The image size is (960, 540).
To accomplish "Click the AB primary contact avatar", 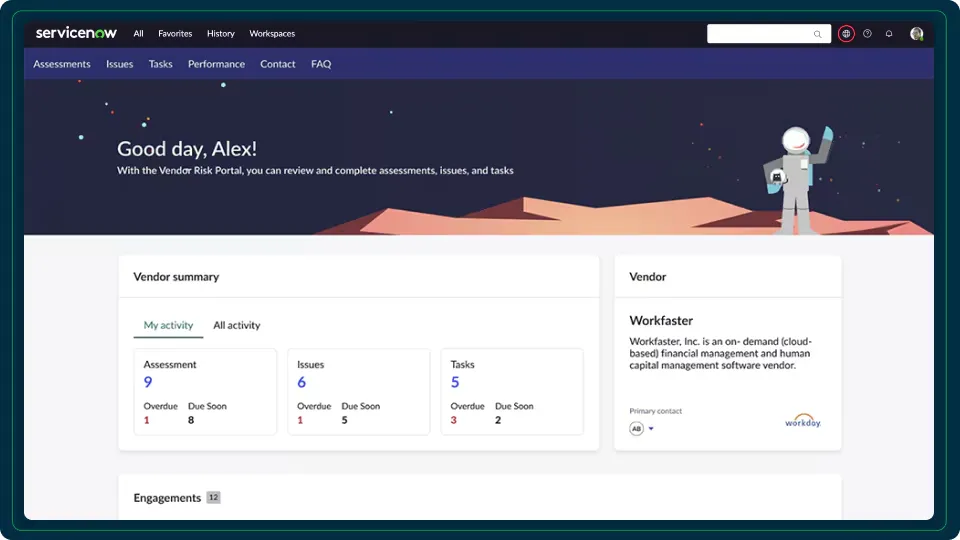I will (x=637, y=429).
